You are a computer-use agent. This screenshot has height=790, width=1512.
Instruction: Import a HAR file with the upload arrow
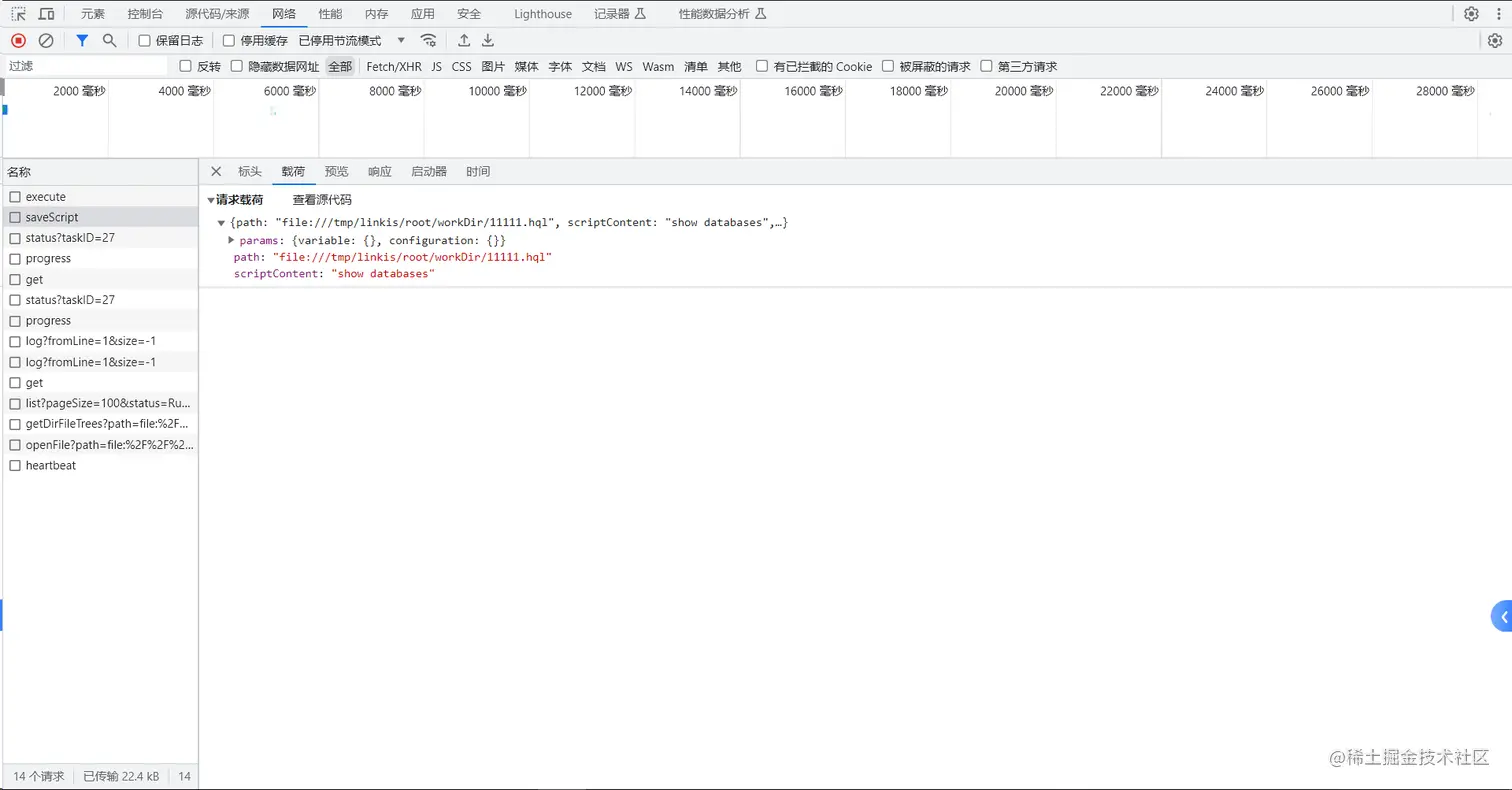click(464, 41)
